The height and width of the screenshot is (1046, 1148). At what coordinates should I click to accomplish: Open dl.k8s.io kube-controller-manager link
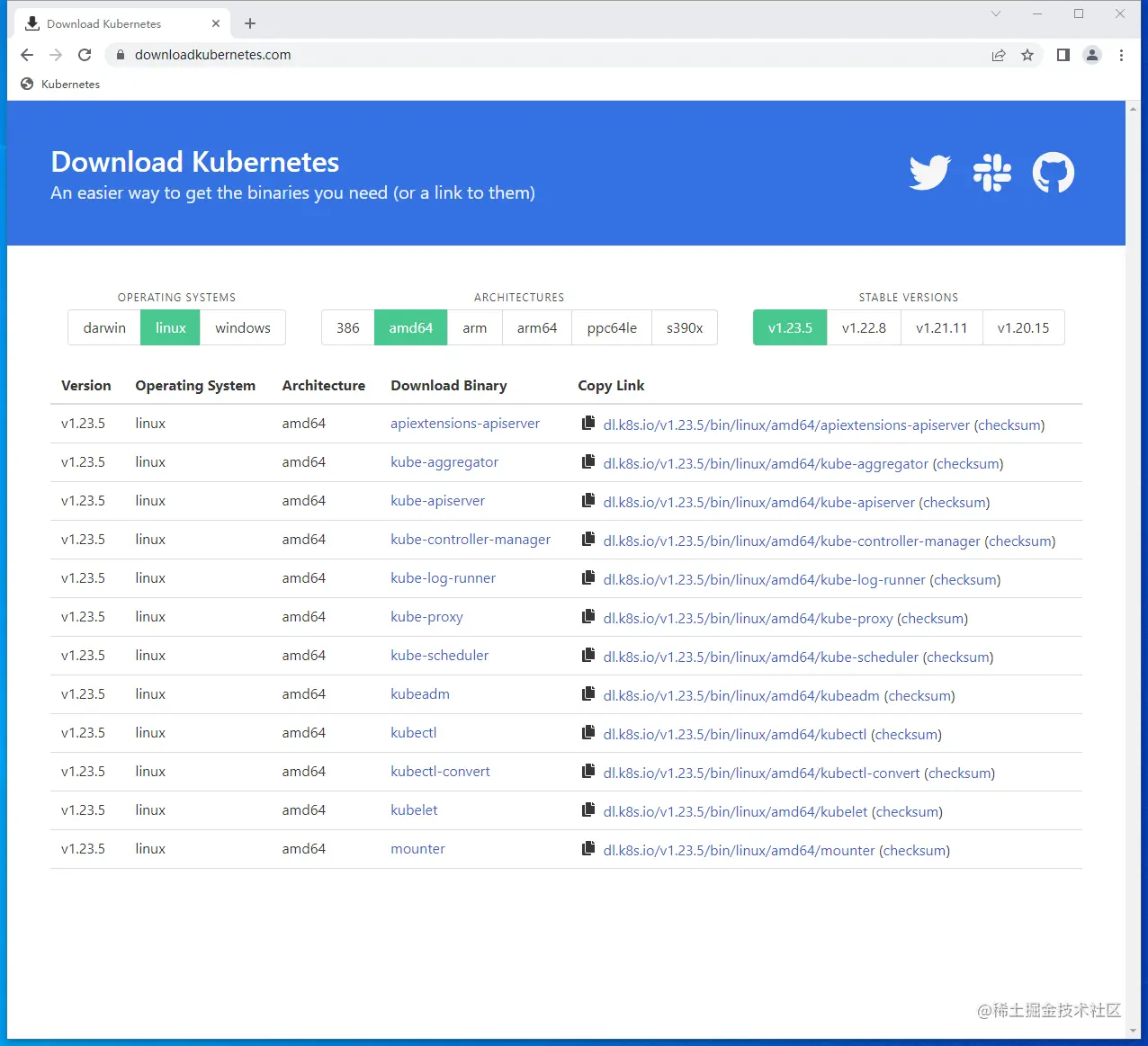point(792,541)
